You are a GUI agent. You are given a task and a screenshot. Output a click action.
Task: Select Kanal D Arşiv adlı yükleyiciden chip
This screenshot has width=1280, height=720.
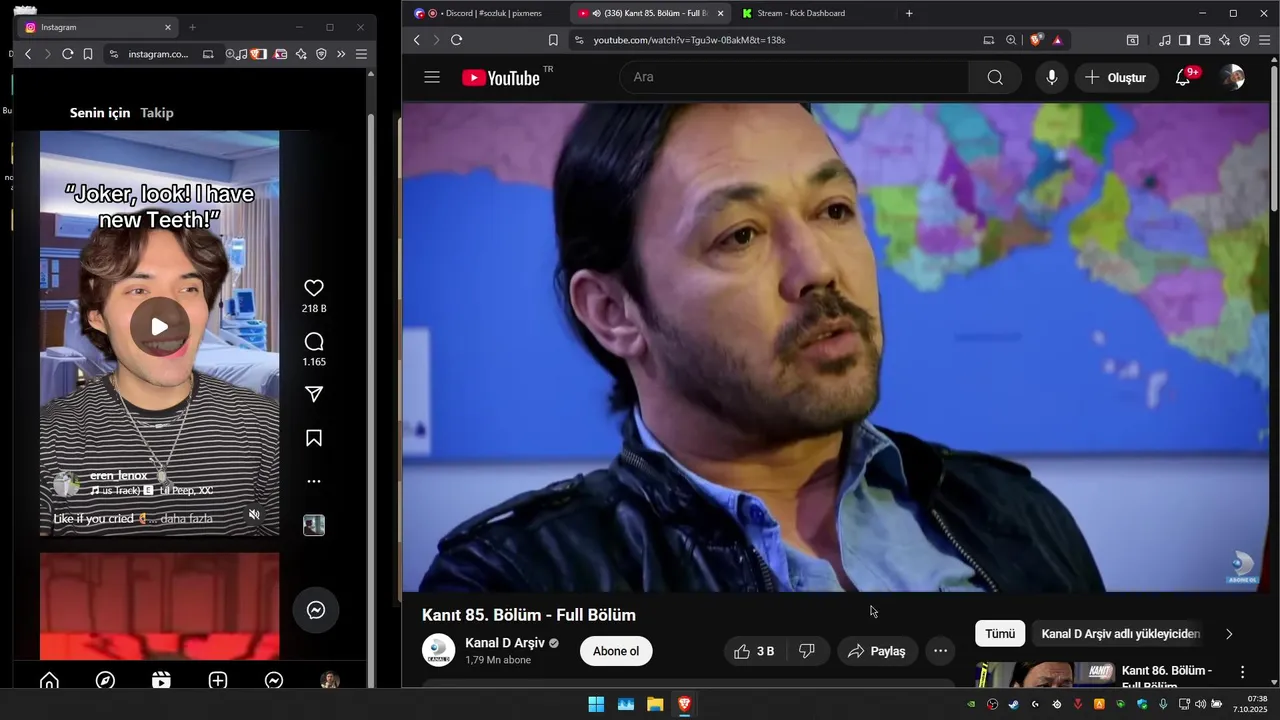[x=1120, y=634]
